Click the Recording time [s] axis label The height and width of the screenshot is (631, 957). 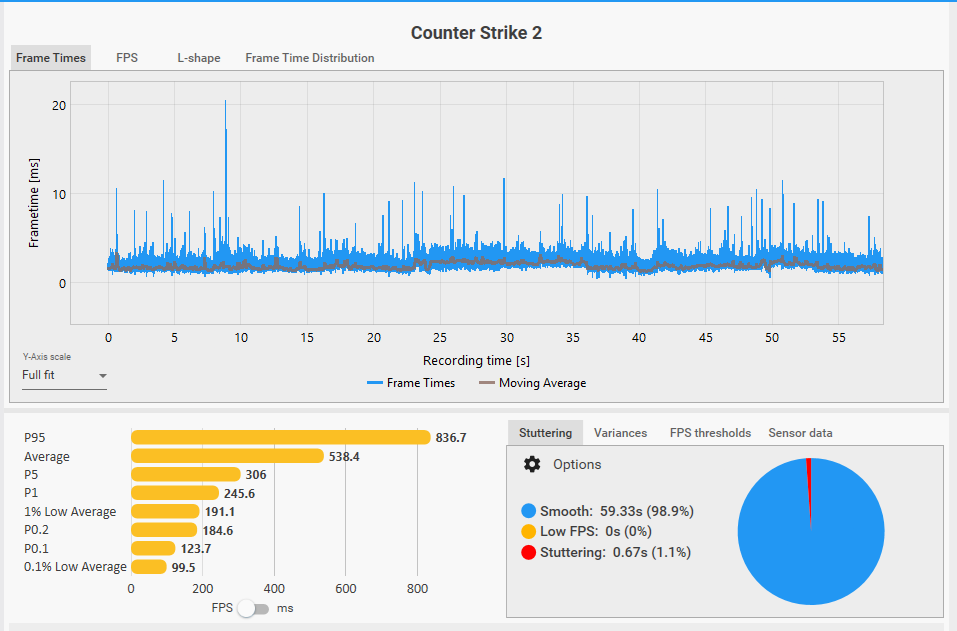(476, 361)
